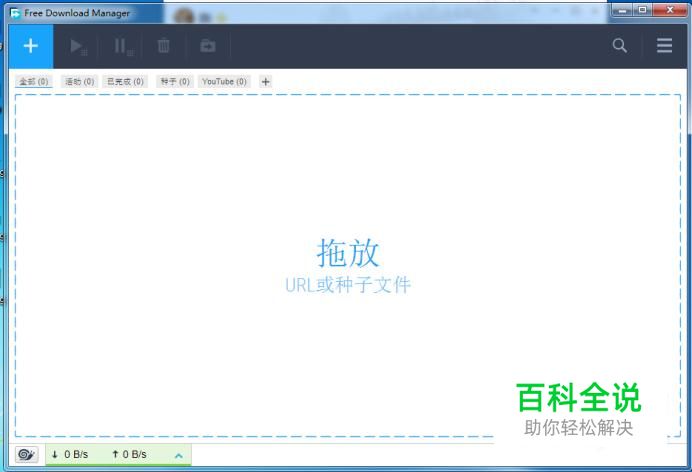The image size is (692, 472).
Task: Open the hamburger main menu
Action: [664, 45]
